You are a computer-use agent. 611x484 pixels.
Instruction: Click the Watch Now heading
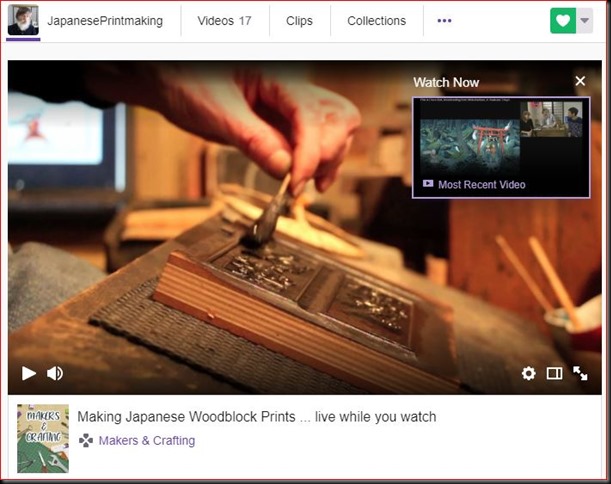click(x=446, y=82)
